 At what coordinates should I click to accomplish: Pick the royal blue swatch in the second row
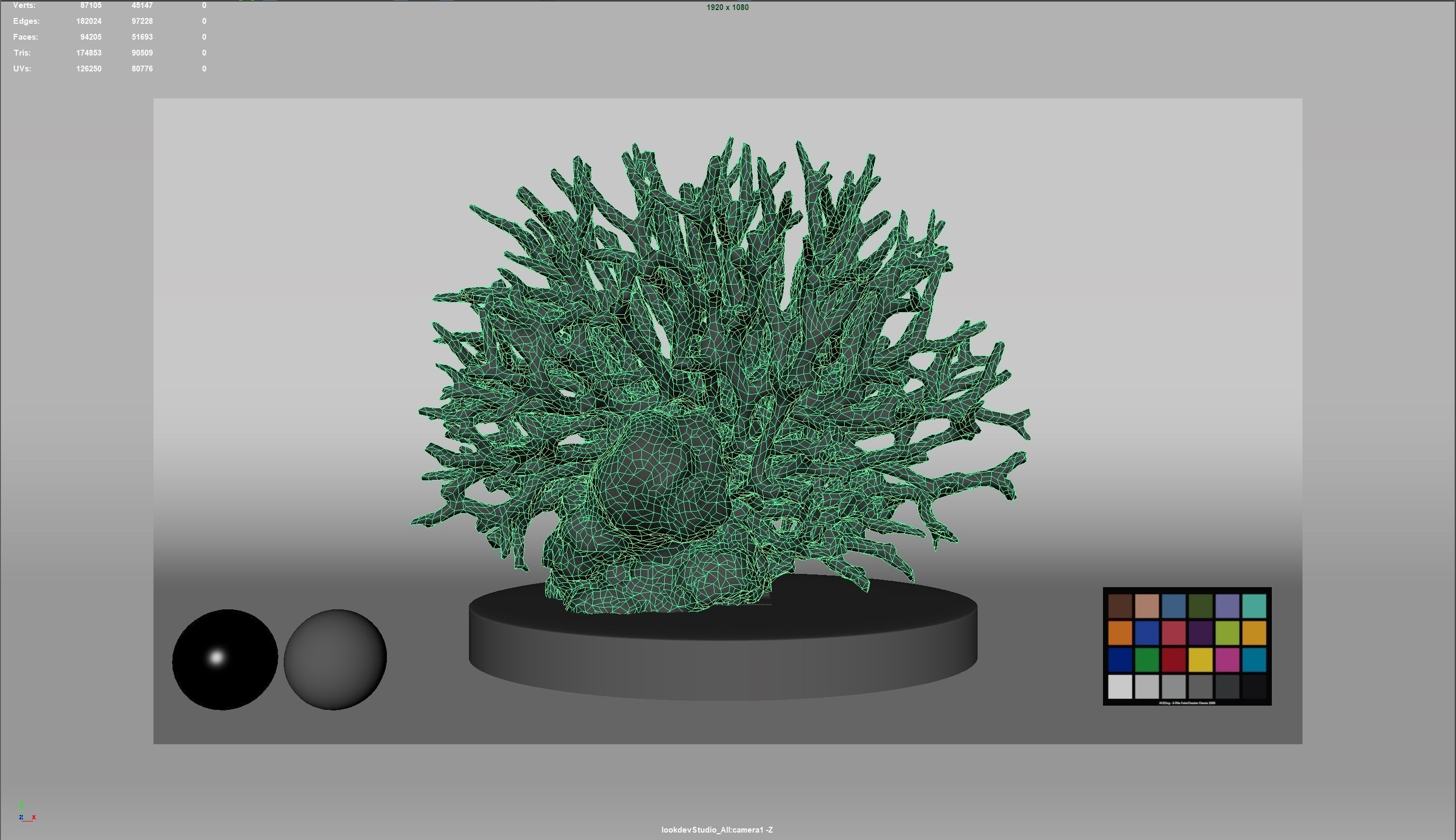click(x=1147, y=633)
